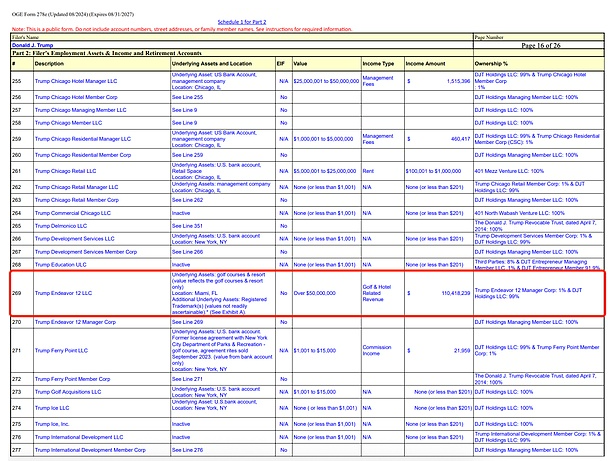Select "Trump Ferry Point LLC" description

pyautogui.click(x=61, y=350)
